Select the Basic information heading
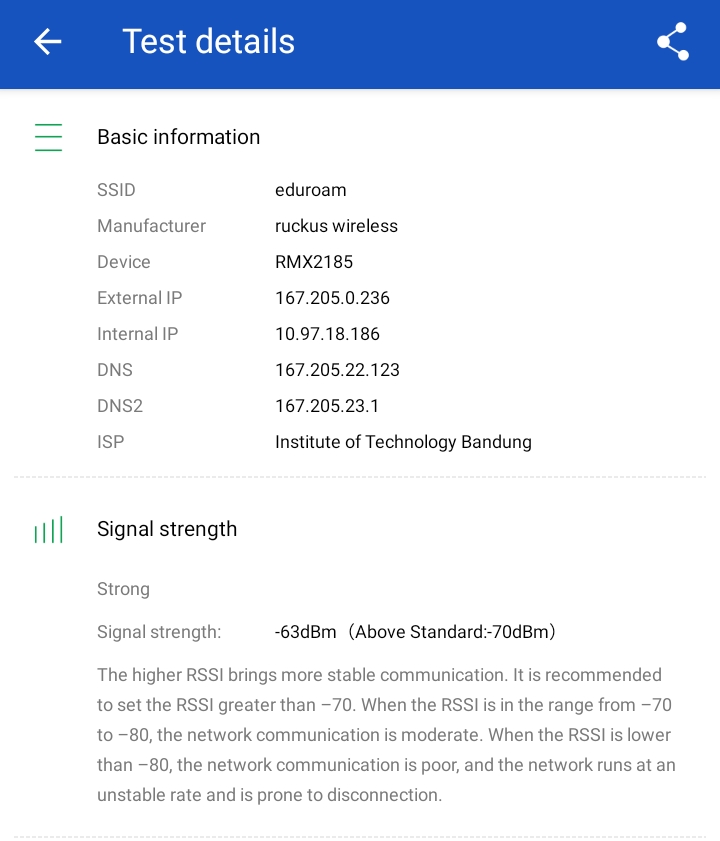 (x=178, y=137)
